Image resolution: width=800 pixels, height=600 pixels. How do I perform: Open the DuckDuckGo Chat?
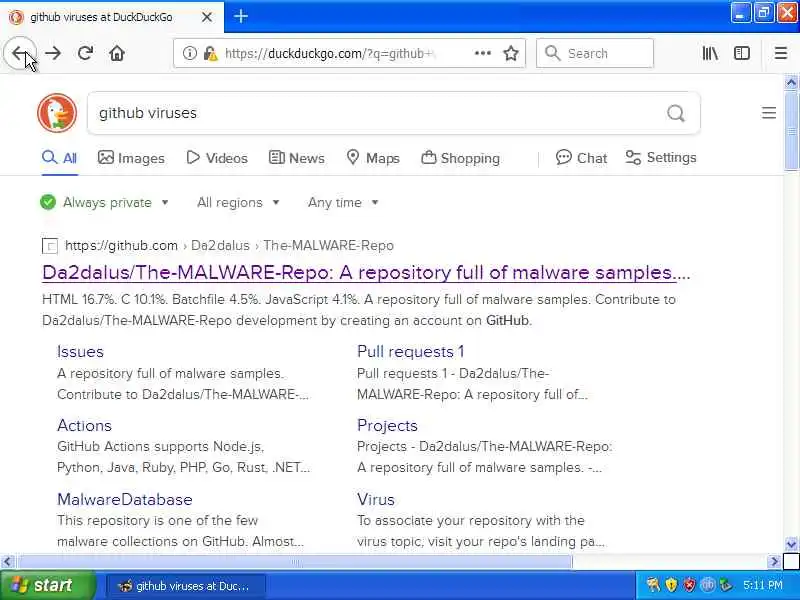582,158
